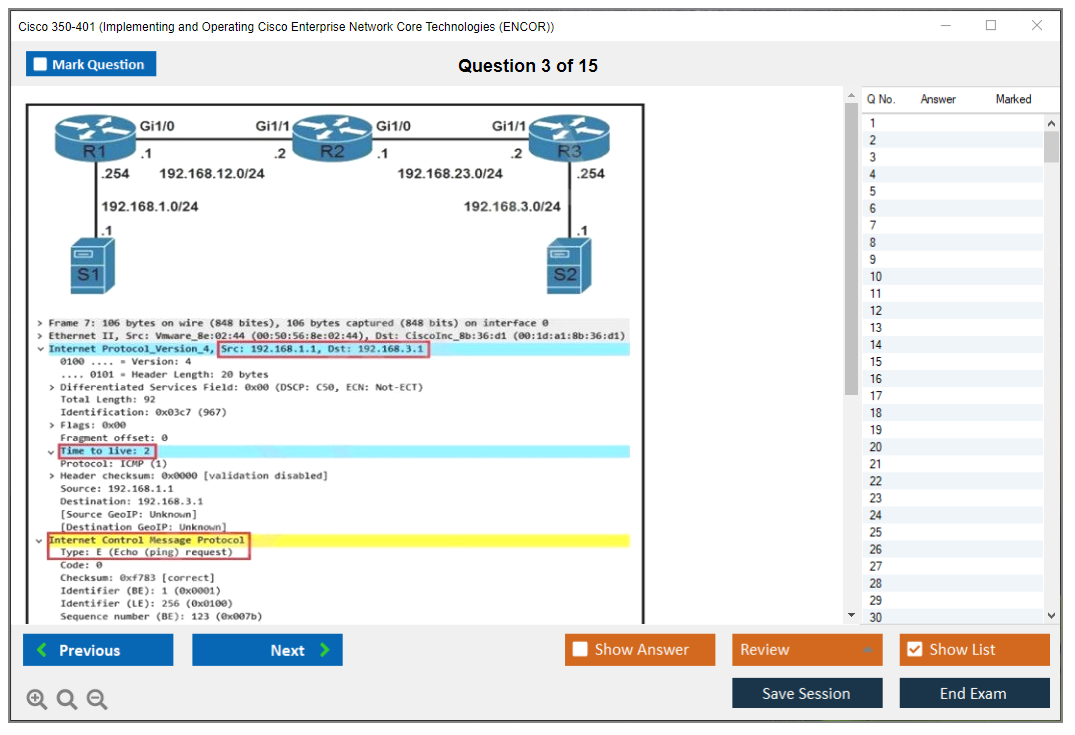Select question 8 in the list
The width and height of the screenshot is (1075, 735).
[x=953, y=243]
